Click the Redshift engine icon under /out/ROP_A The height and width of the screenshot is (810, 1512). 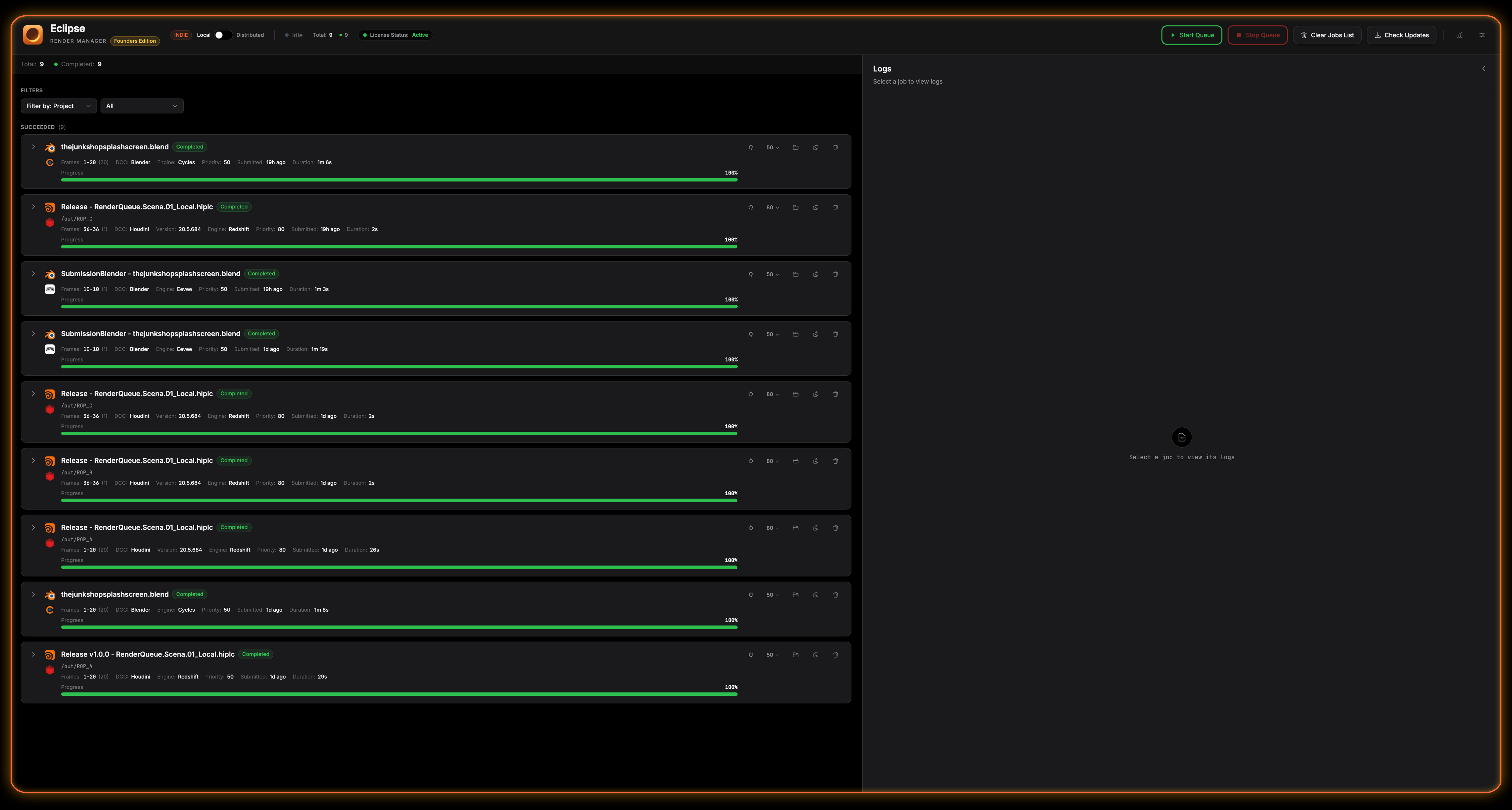pyautogui.click(x=50, y=543)
